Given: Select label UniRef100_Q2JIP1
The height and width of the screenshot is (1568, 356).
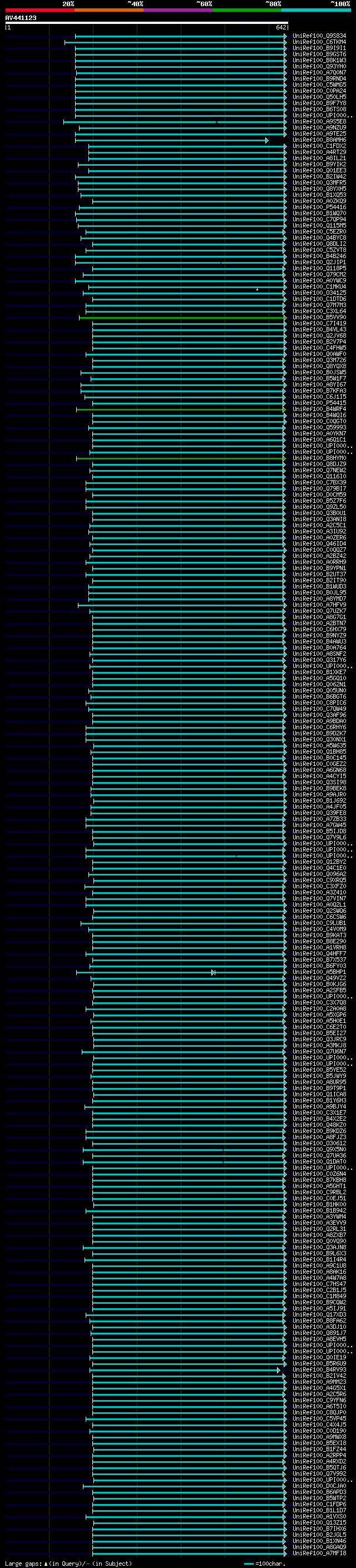Looking at the screenshot, I should [319, 263].
